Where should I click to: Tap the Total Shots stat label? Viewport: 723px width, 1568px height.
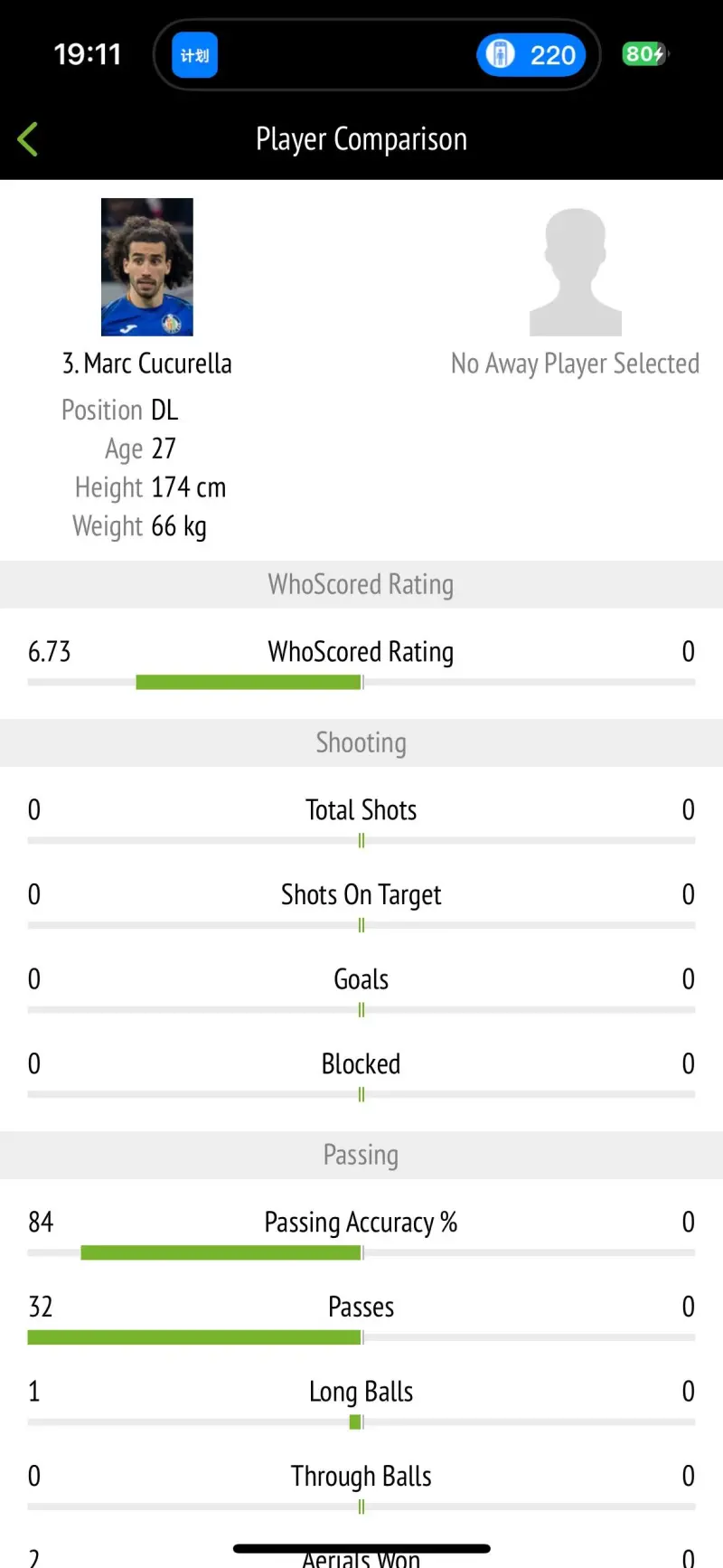tap(361, 810)
